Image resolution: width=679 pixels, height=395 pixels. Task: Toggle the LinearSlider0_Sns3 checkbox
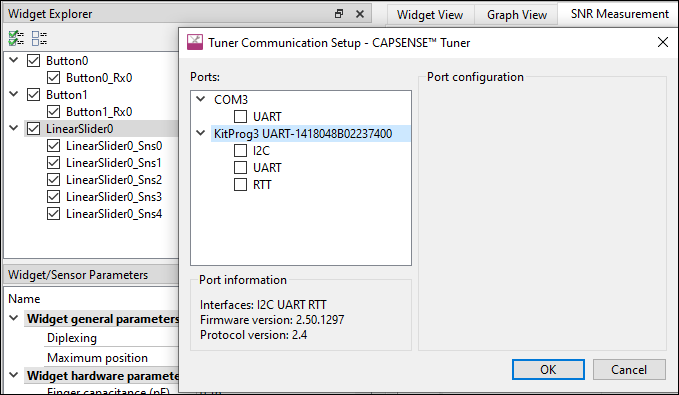click(x=53, y=197)
